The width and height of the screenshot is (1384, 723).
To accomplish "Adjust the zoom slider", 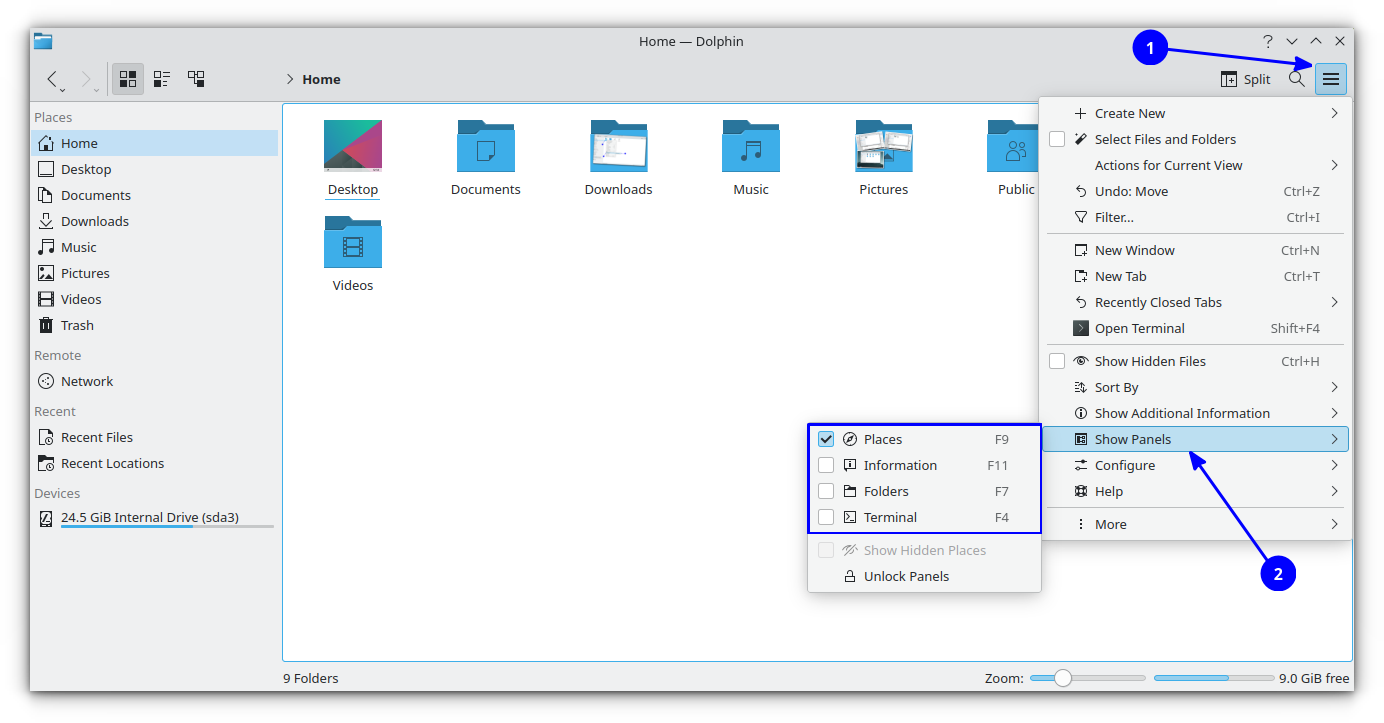I will (x=1063, y=677).
